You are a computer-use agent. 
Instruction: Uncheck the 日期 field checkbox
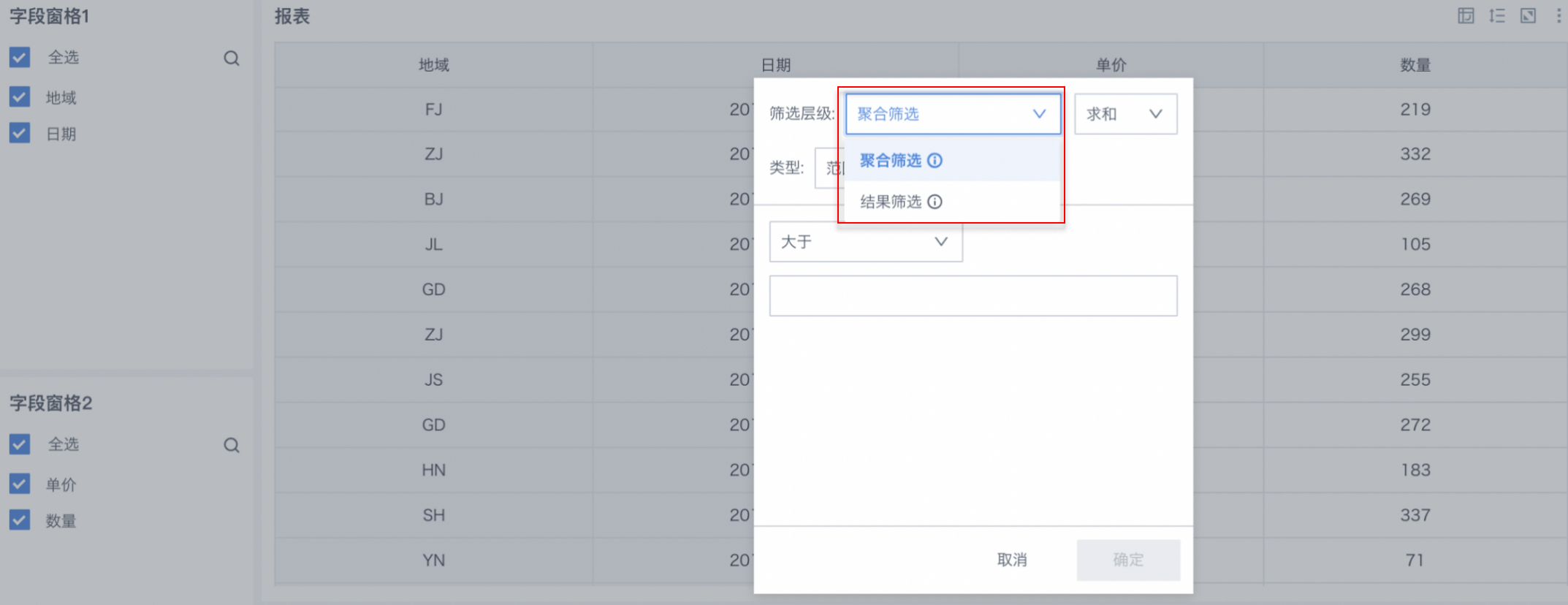tap(20, 134)
